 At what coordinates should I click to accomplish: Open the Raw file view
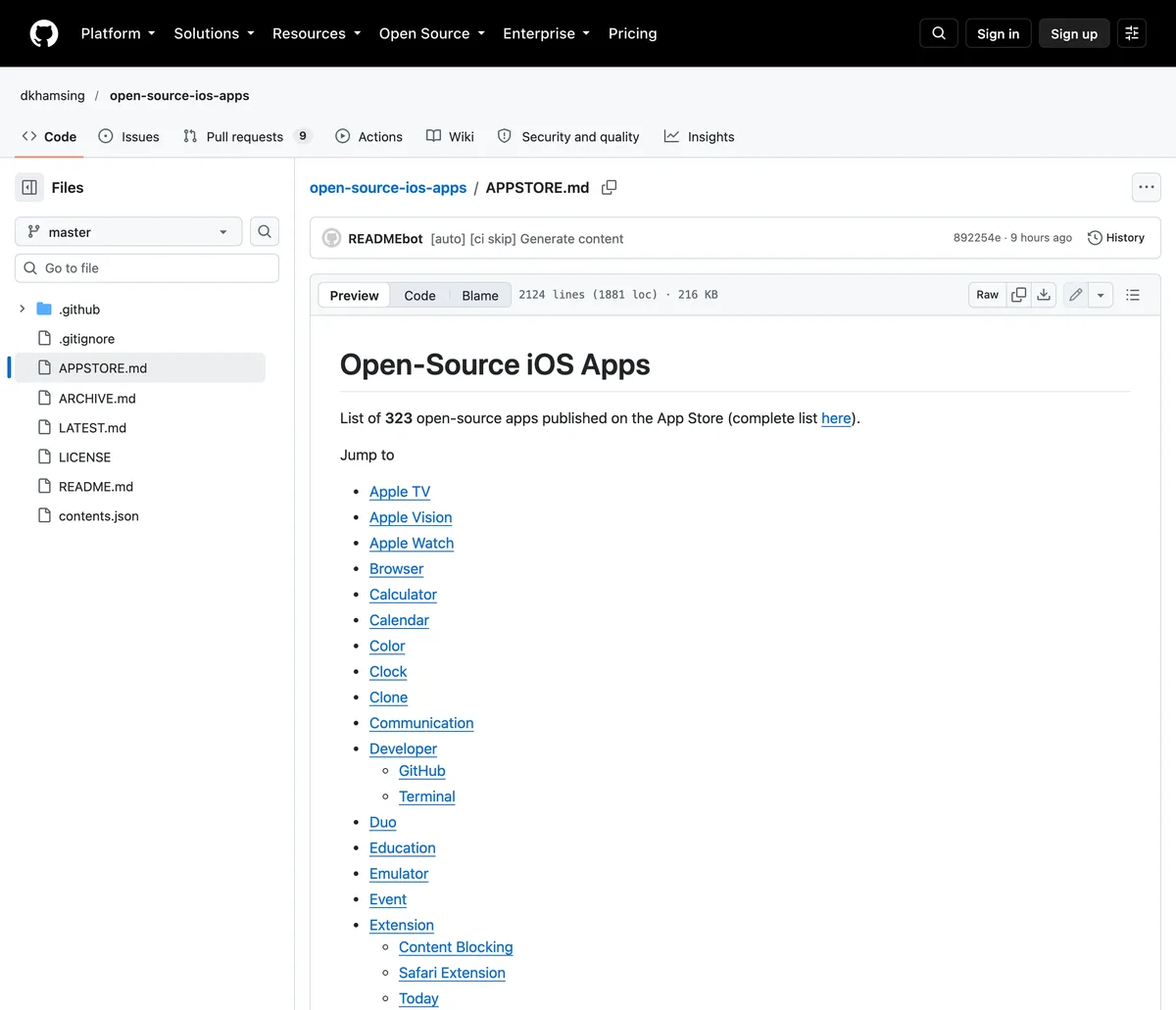point(988,295)
